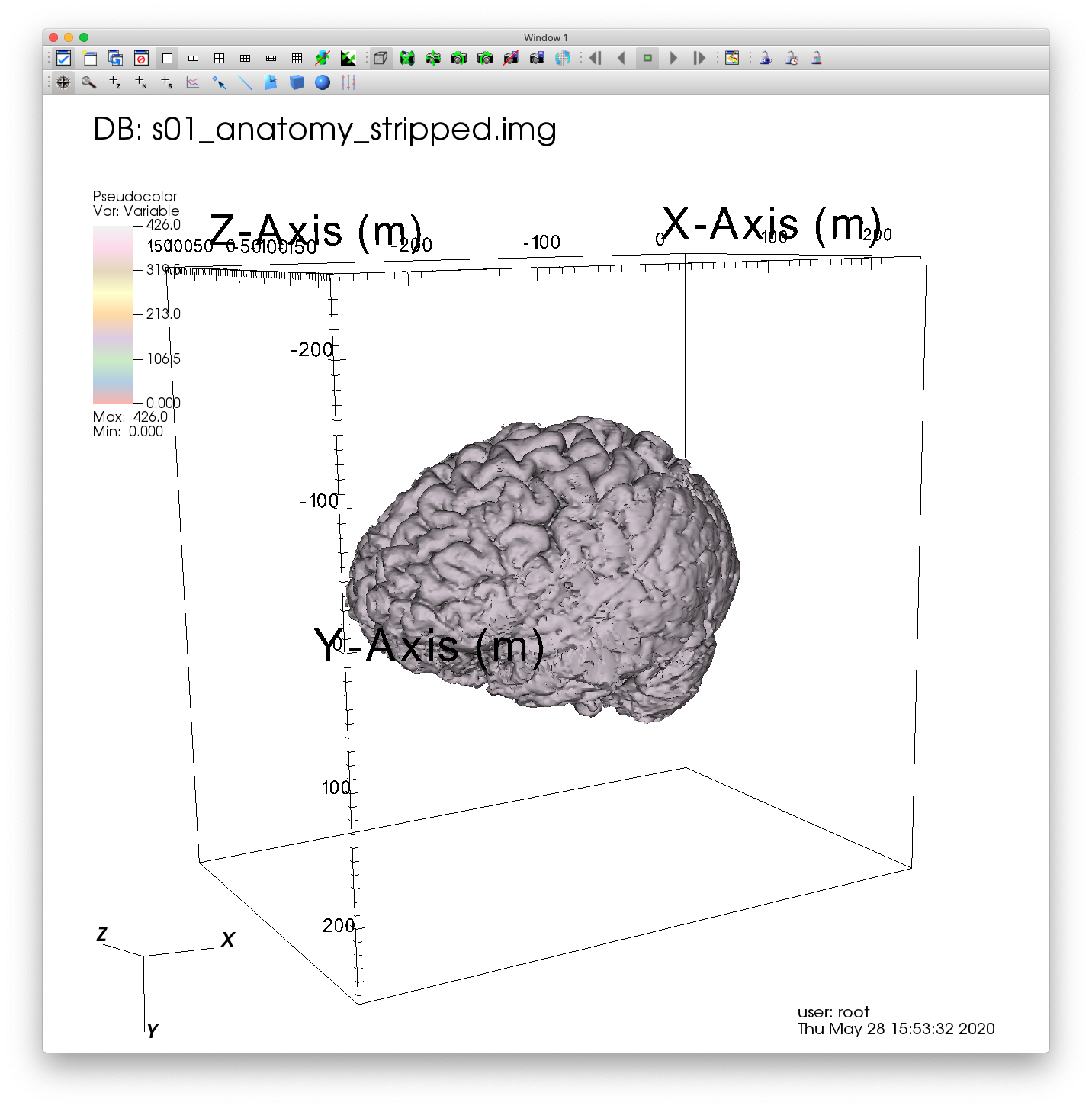
Task: Switch to single window 1x1 layout
Action: (x=167, y=58)
